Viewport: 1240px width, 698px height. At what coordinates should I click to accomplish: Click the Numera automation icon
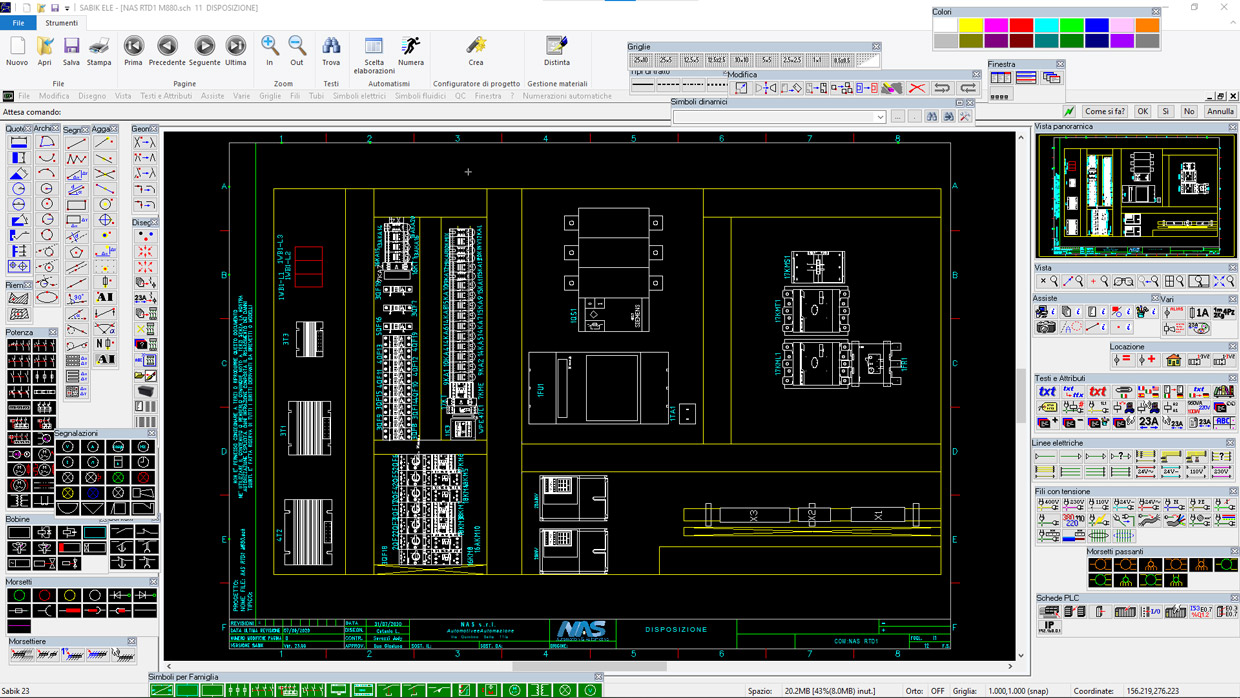pyautogui.click(x=411, y=47)
